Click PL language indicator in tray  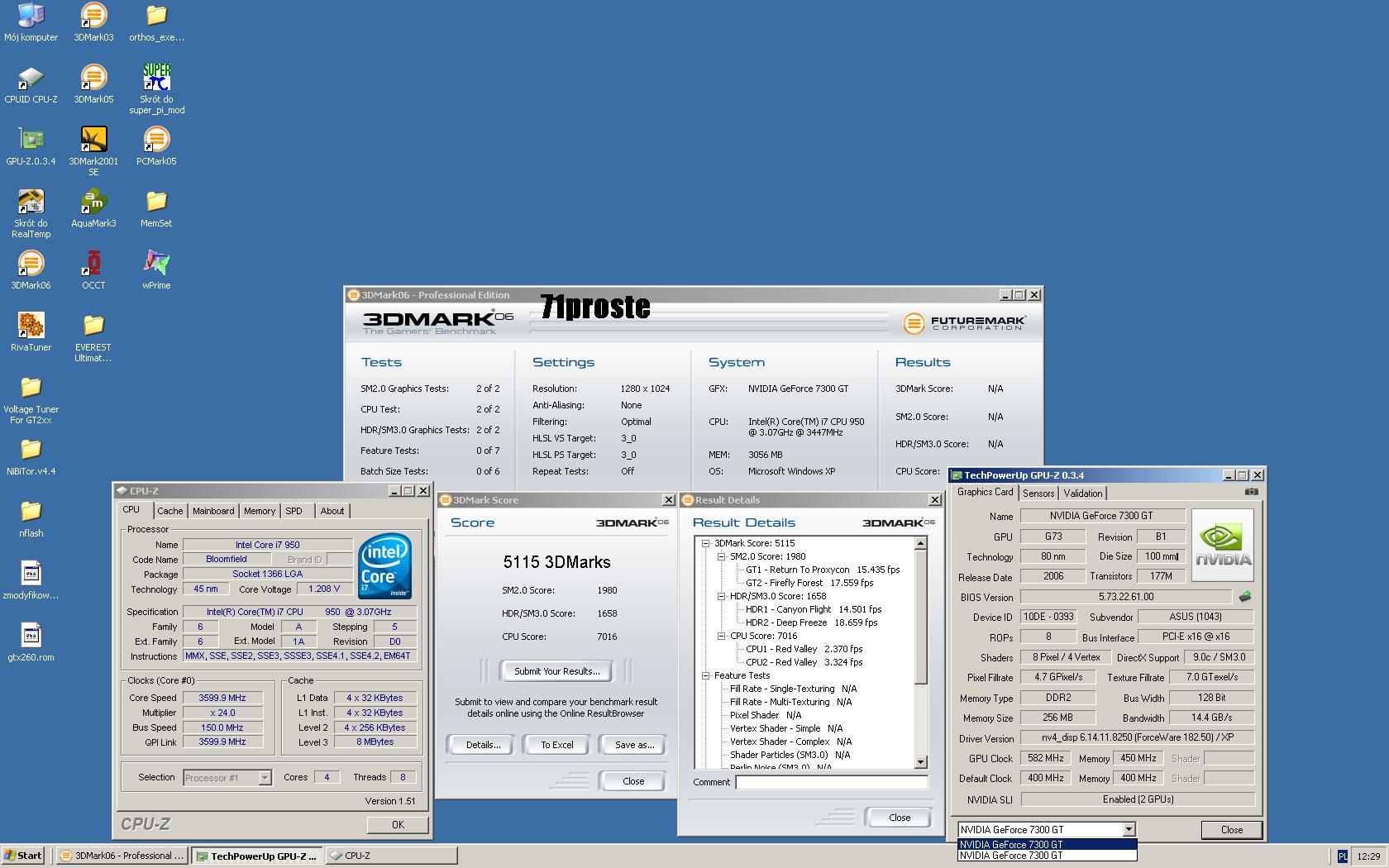[x=1343, y=856]
